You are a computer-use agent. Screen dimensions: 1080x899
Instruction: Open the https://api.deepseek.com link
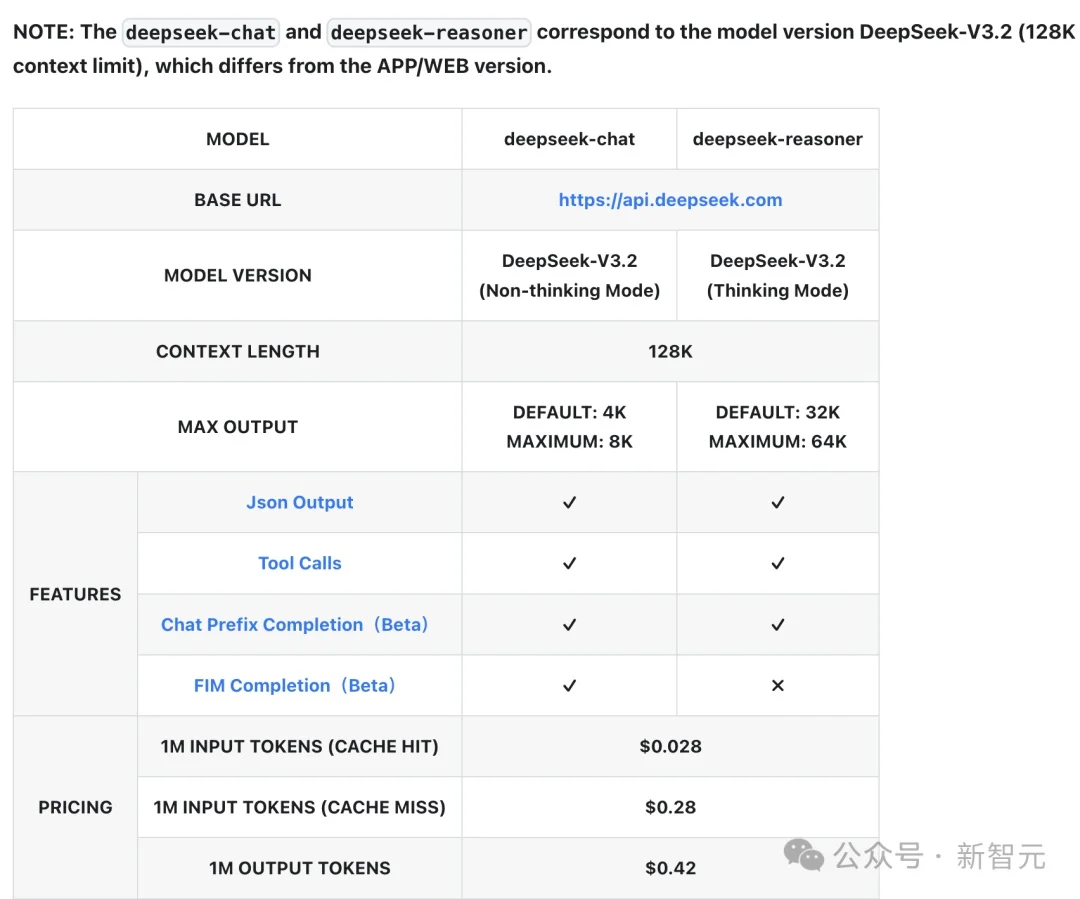(x=670, y=200)
